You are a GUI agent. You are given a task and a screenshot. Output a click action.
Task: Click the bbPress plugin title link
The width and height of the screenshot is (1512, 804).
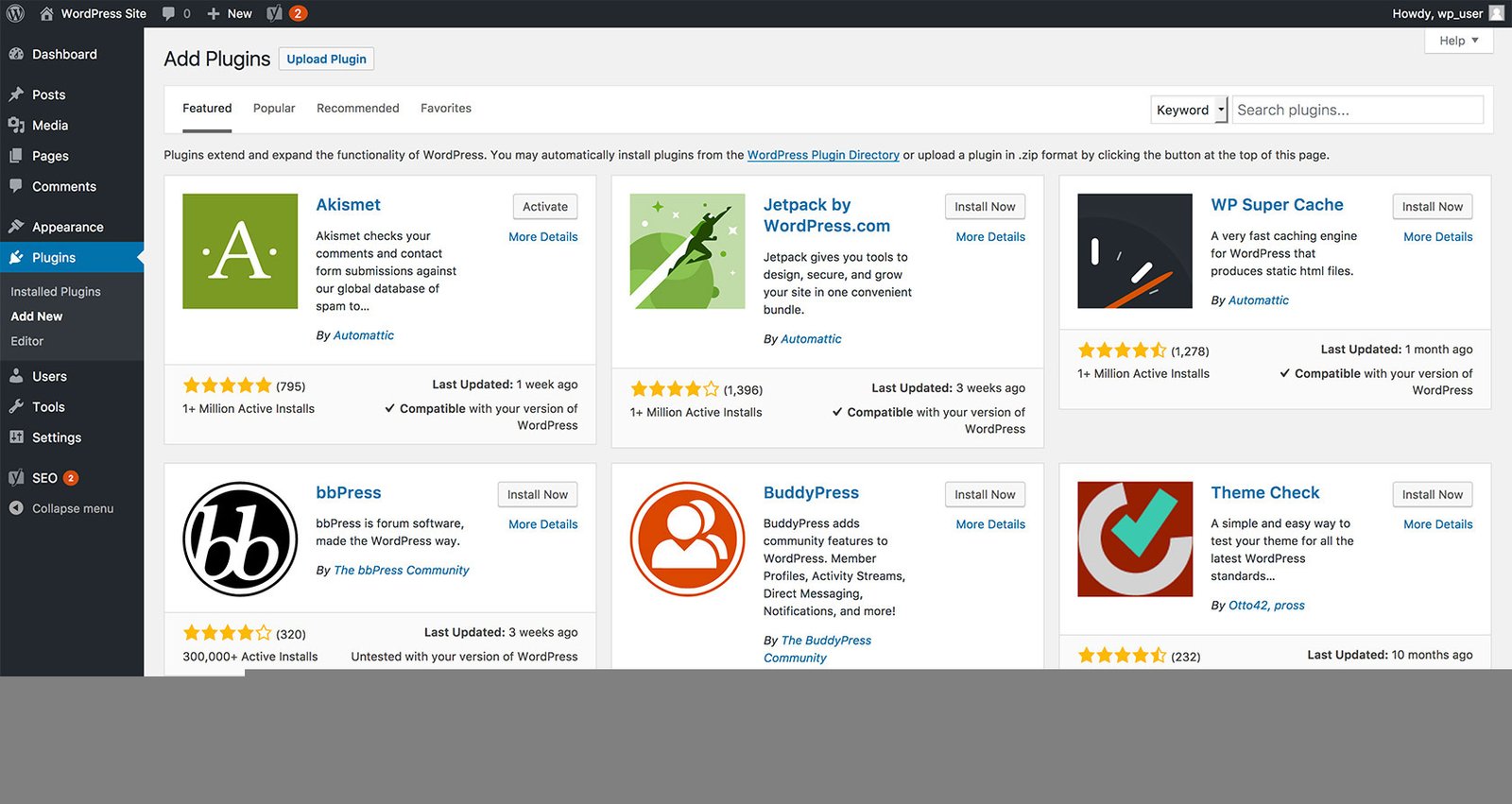coord(349,492)
